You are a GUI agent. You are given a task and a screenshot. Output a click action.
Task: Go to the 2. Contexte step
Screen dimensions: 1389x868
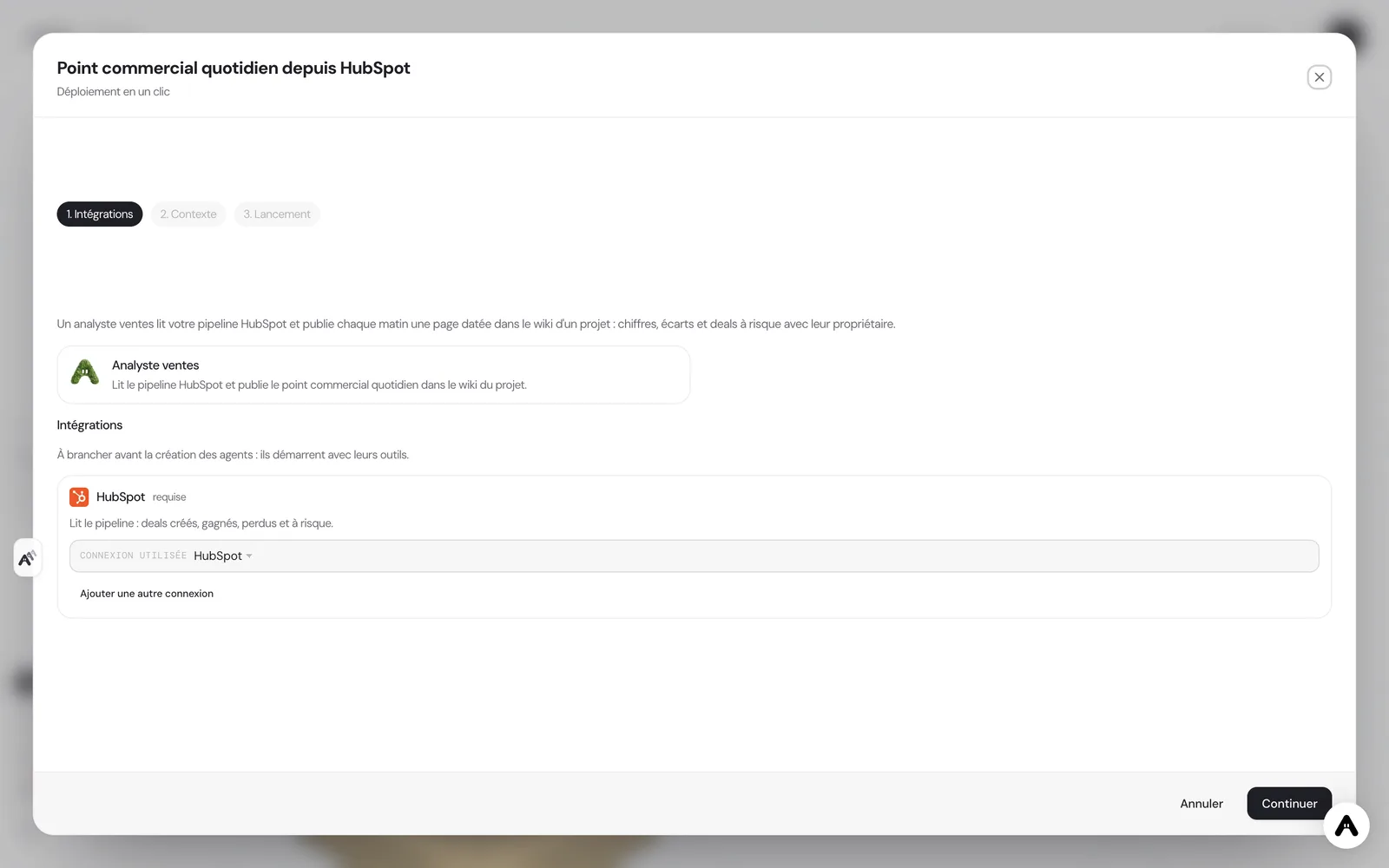tap(188, 214)
